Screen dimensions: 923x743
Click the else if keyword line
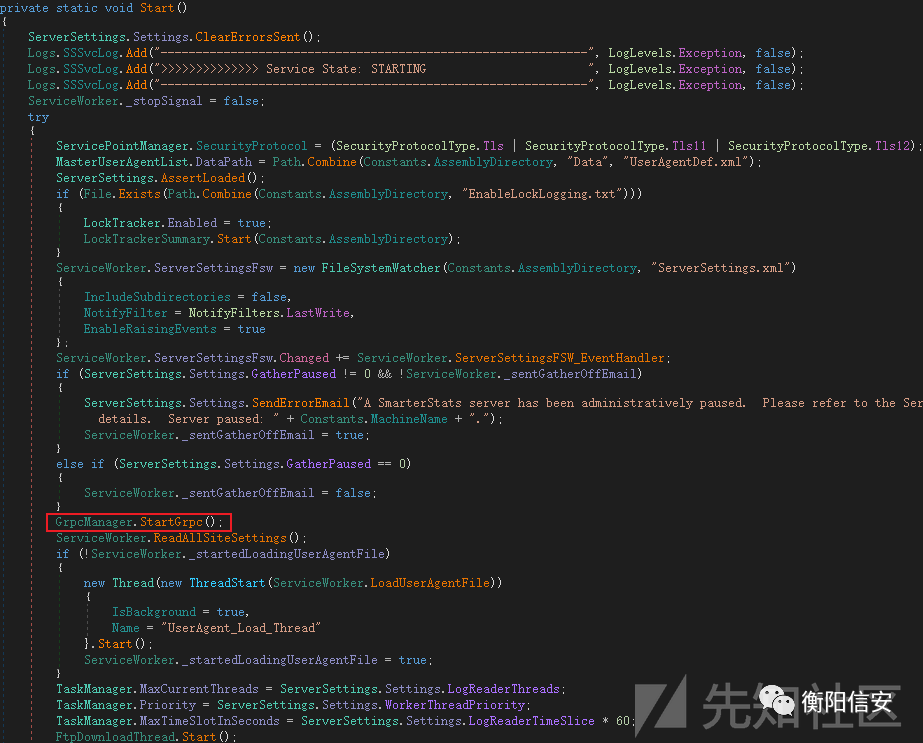click(233, 463)
